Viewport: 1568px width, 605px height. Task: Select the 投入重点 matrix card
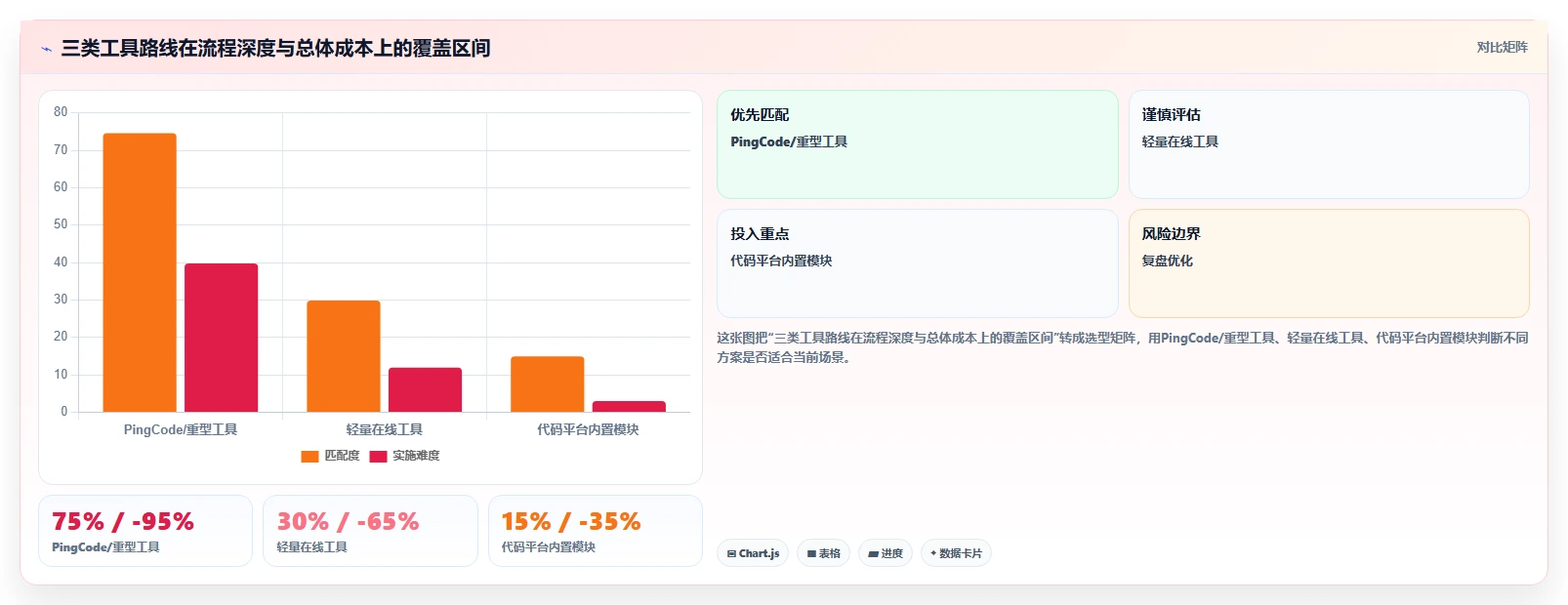pyautogui.click(x=918, y=263)
